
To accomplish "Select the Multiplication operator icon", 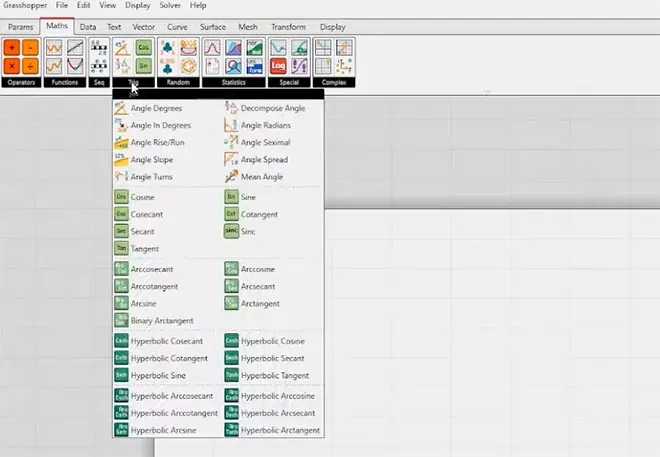I will [12, 66].
